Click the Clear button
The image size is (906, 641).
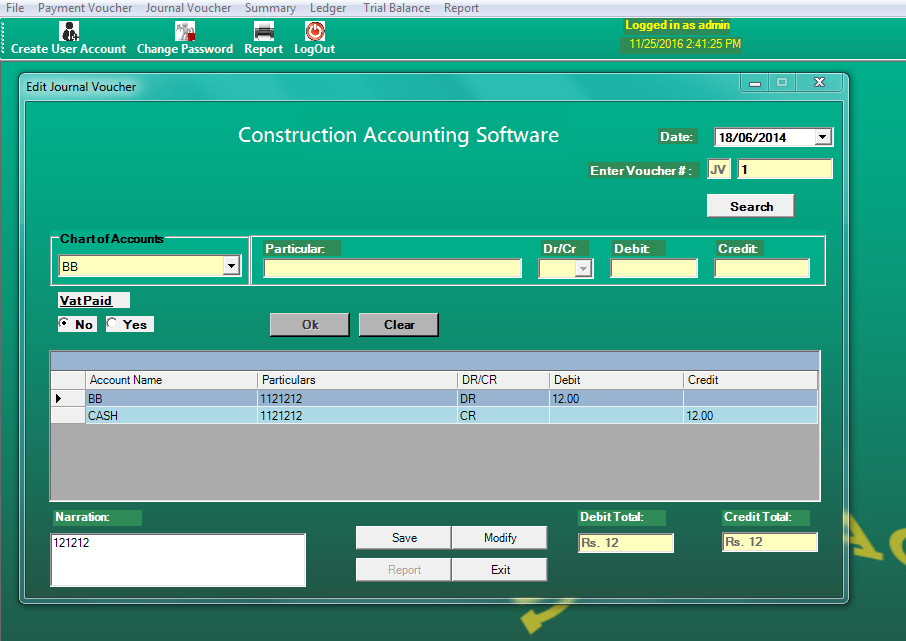(399, 325)
